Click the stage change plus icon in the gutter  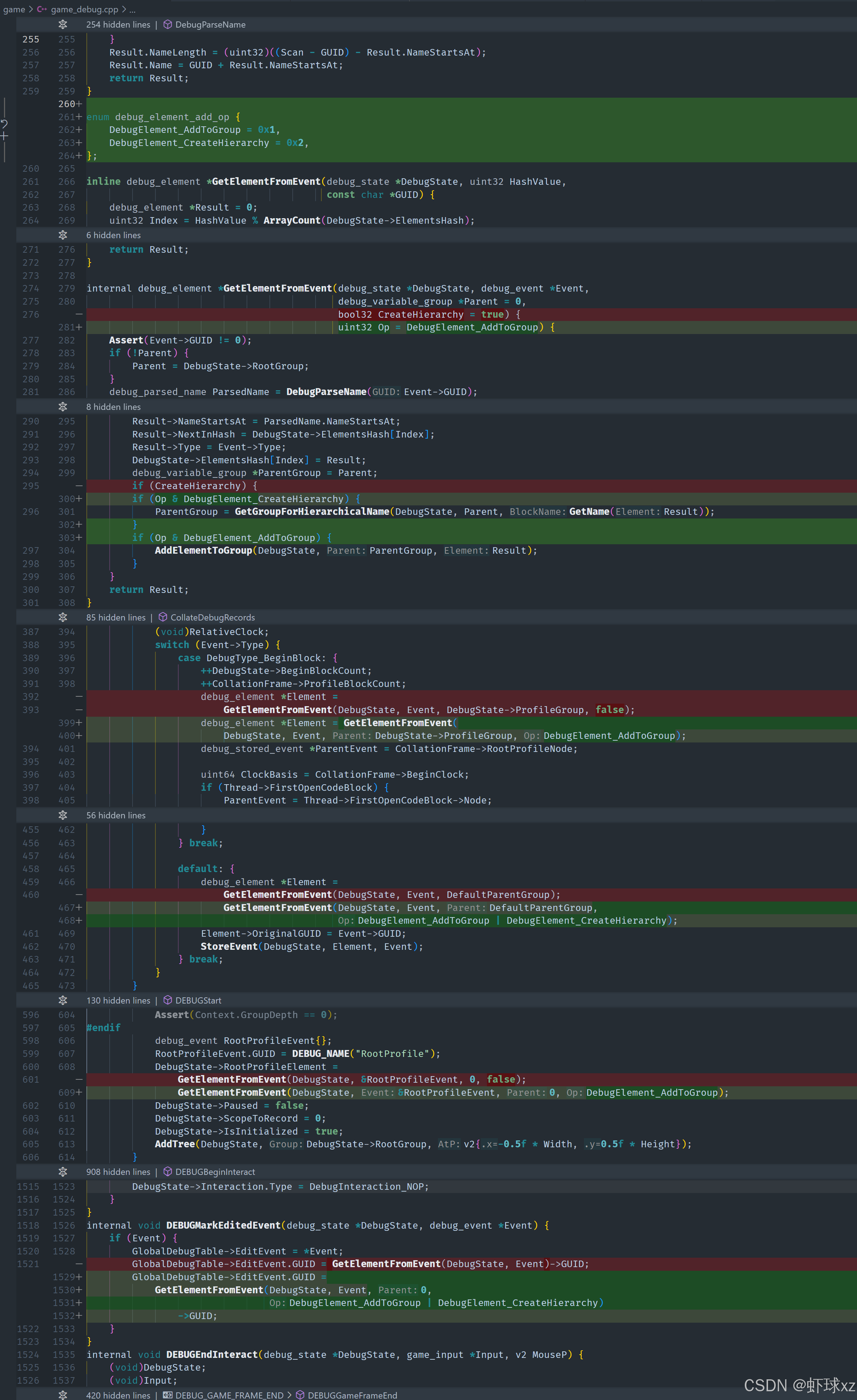5,137
